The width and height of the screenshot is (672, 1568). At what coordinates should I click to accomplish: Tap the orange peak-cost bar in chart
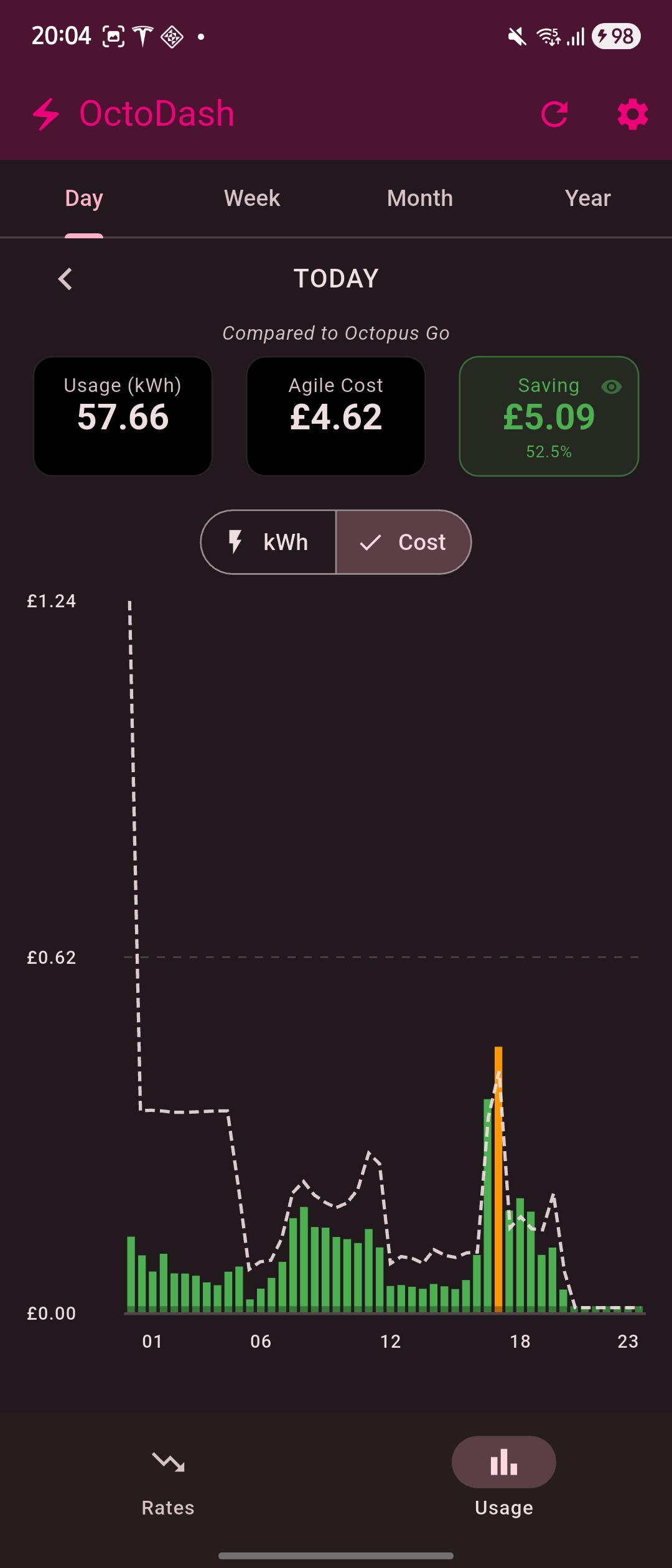(x=498, y=1182)
